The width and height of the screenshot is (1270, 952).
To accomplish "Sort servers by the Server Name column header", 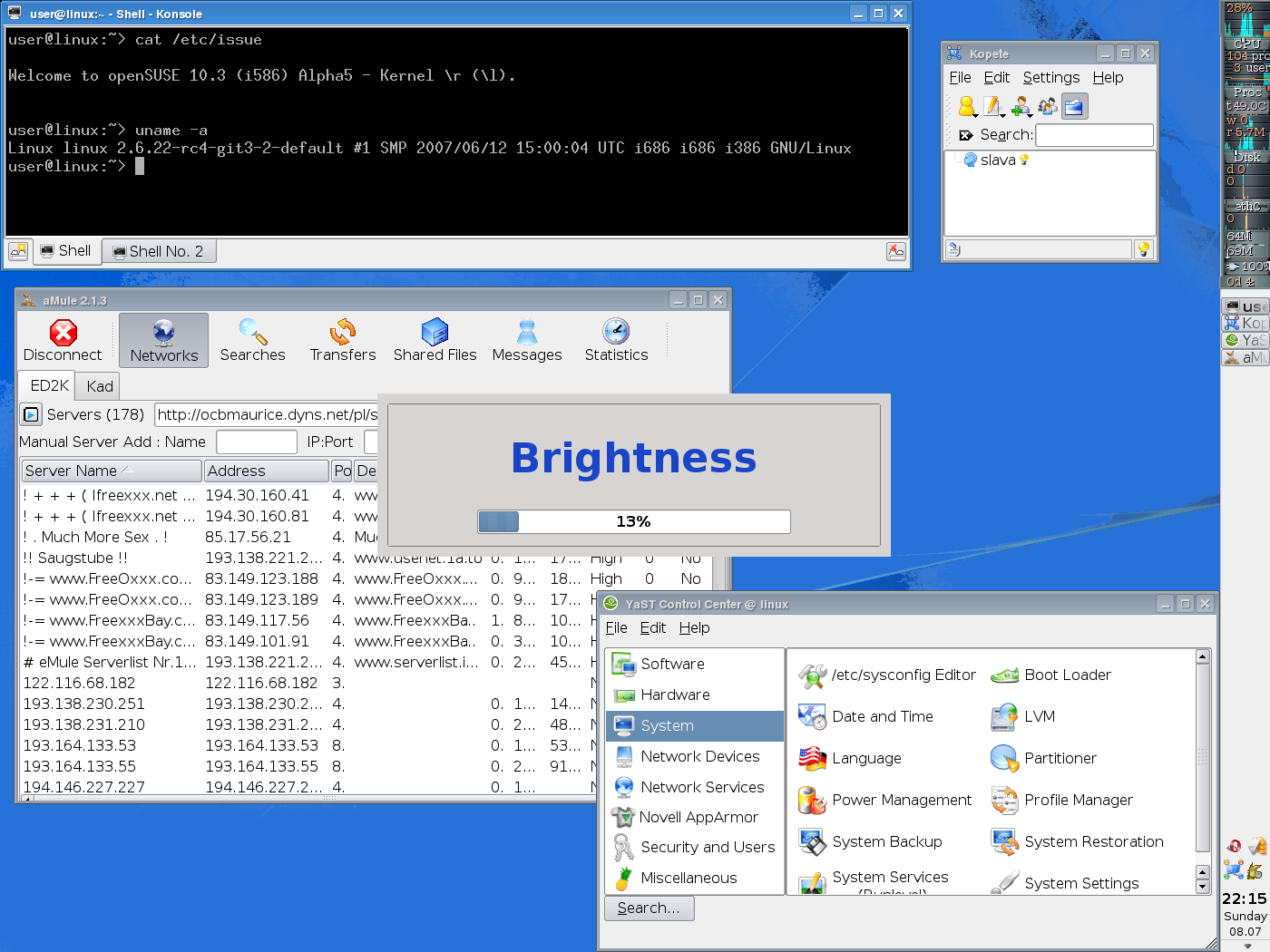I will 112,471.
